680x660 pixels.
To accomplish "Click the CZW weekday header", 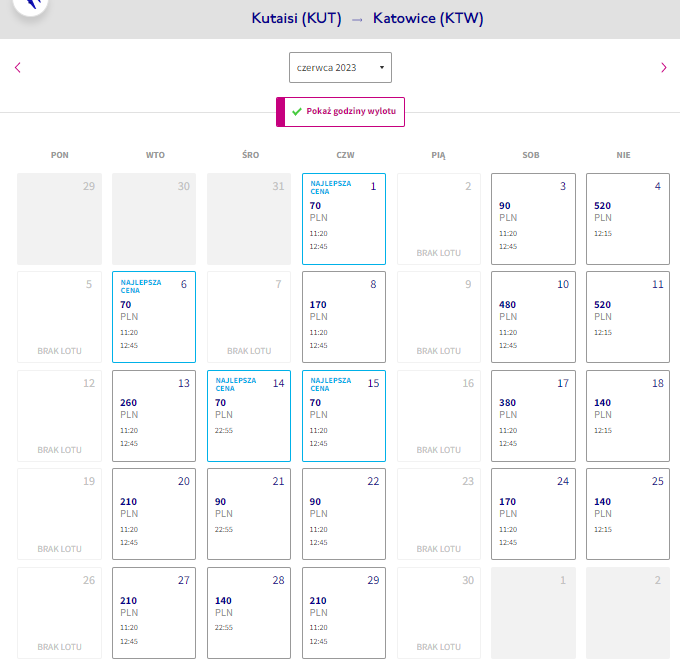I will tap(346, 155).
